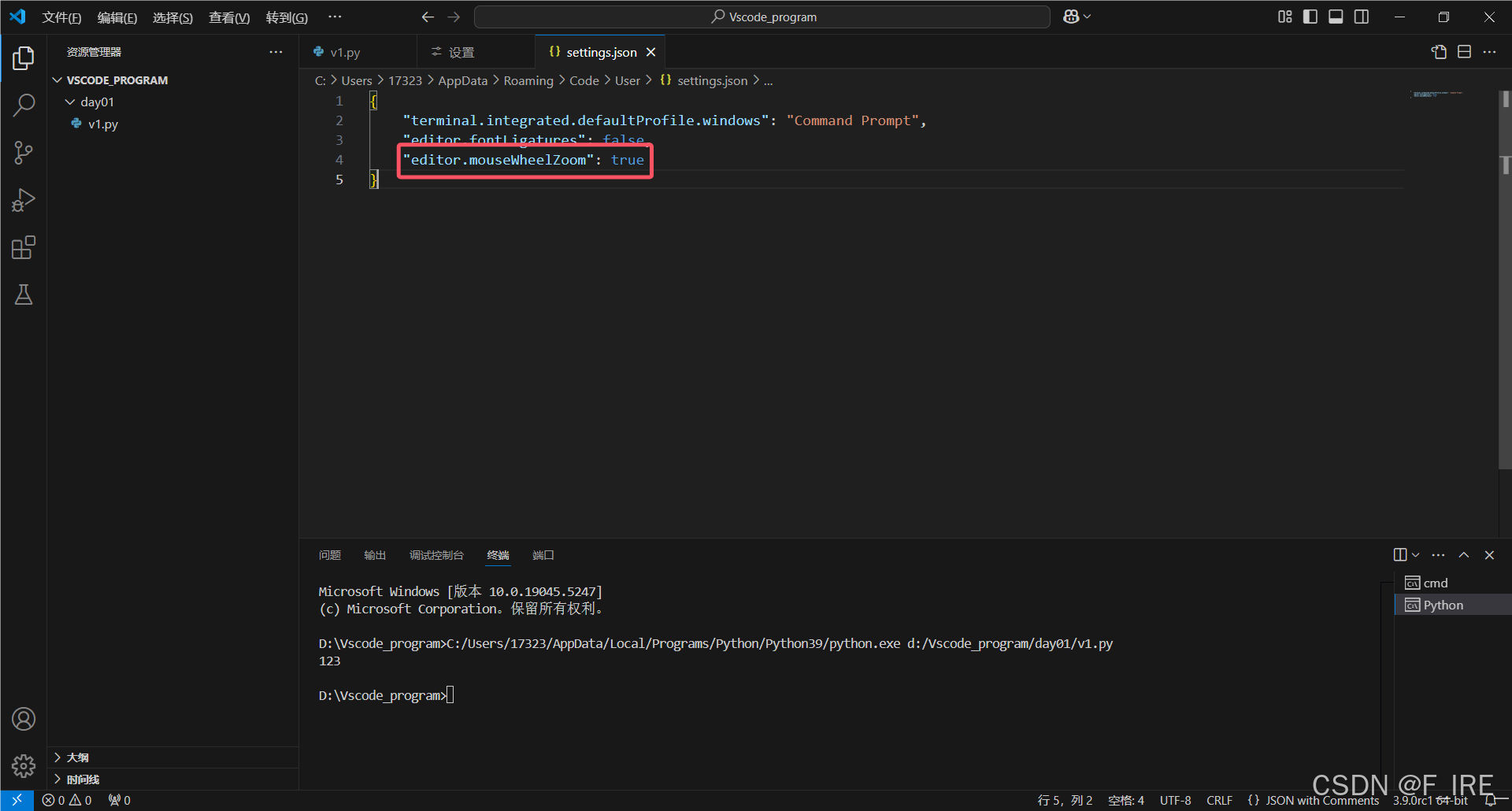Click the Roaming breadcrumb segment
This screenshot has height=811, width=1512.
(x=528, y=80)
